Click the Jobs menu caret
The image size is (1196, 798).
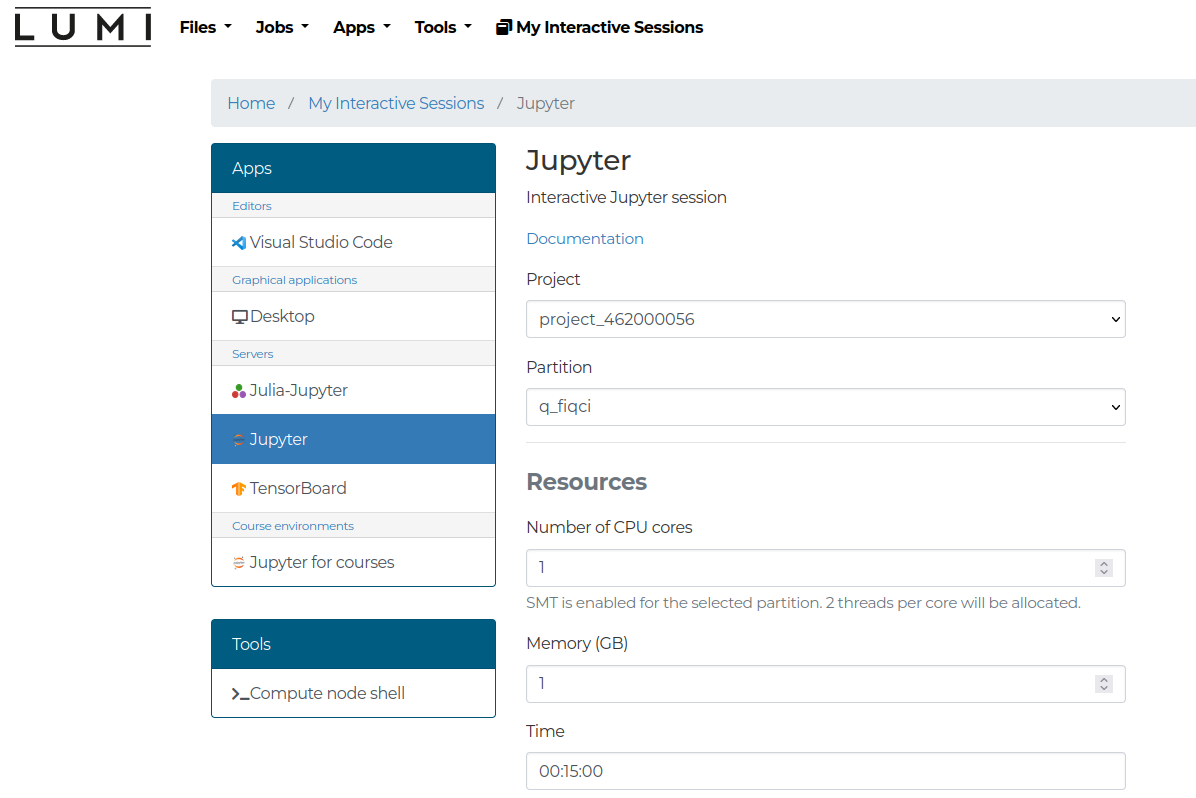click(x=305, y=27)
